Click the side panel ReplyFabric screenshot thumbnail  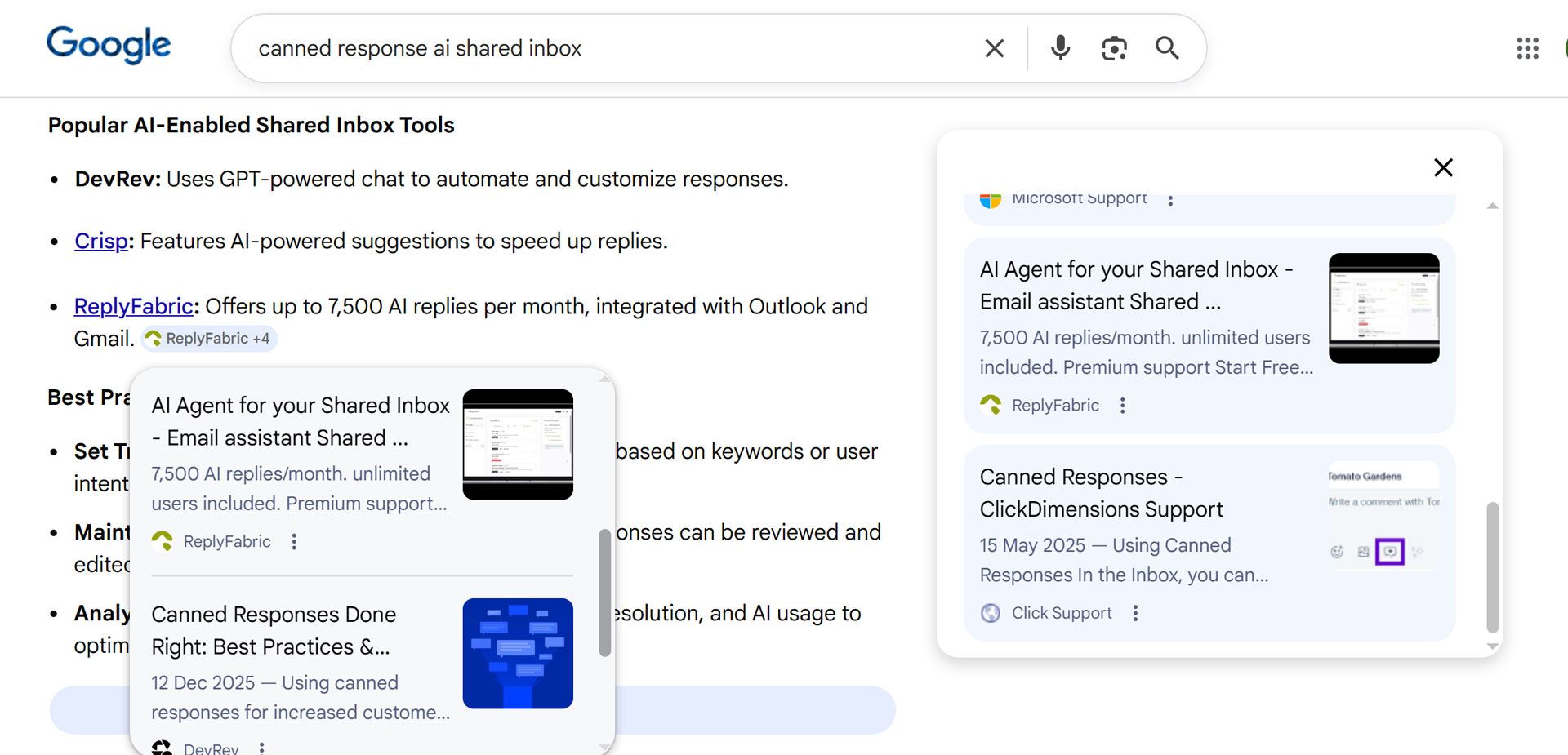(x=1383, y=309)
